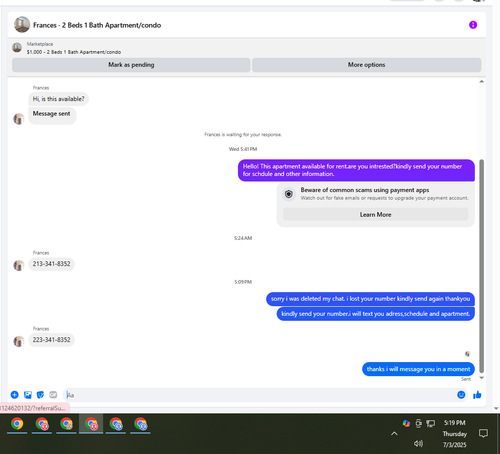Show hidden system tray icons
The height and width of the screenshot is (454, 500).
(394, 433)
